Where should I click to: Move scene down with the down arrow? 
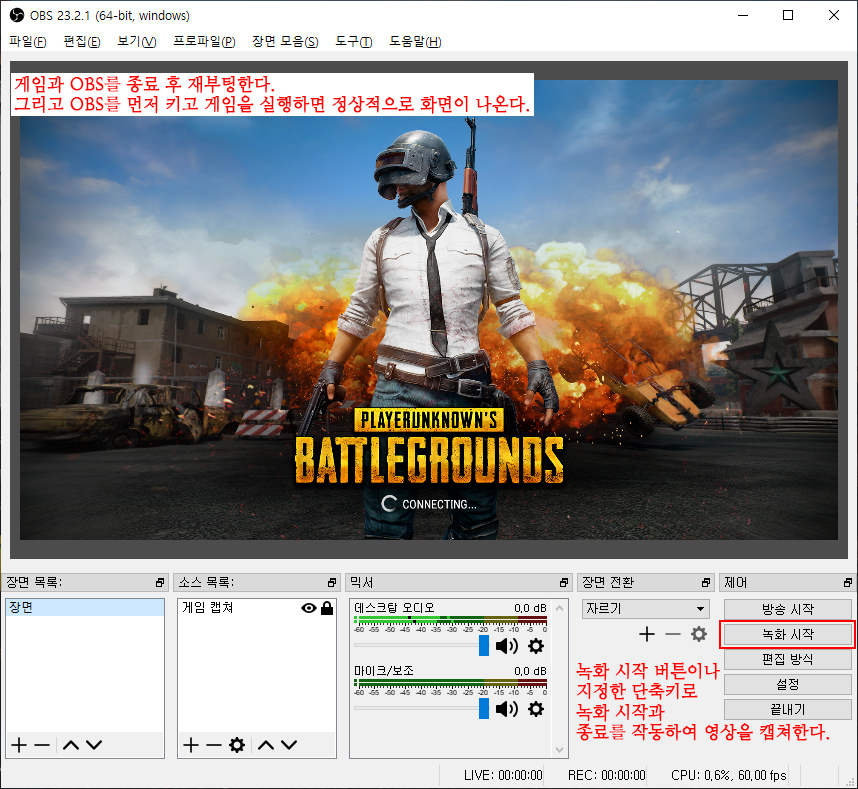pyautogui.click(x=94, y=745)
